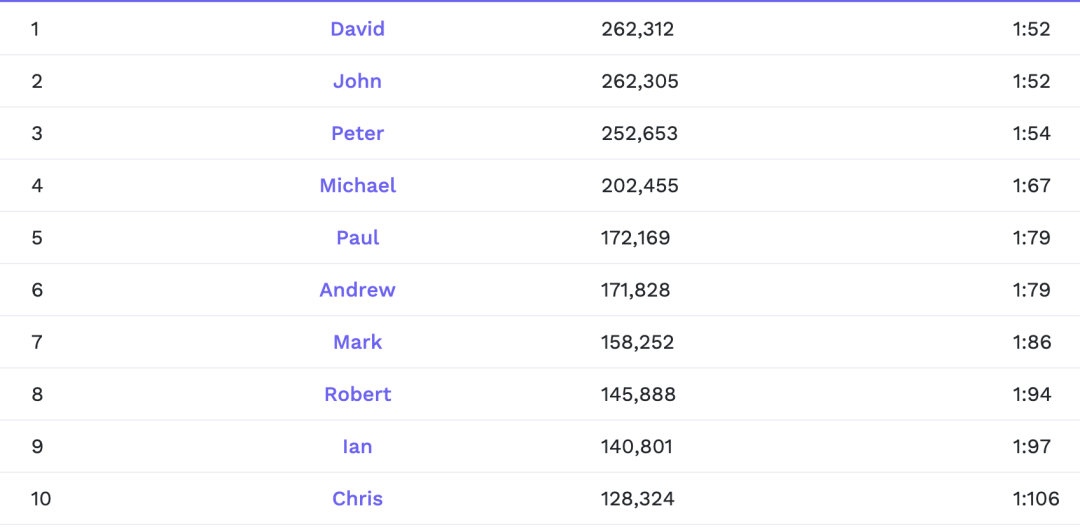Open the Chris link
The height and width of the screenshot is (527, 1080).
tap(357, 498)
